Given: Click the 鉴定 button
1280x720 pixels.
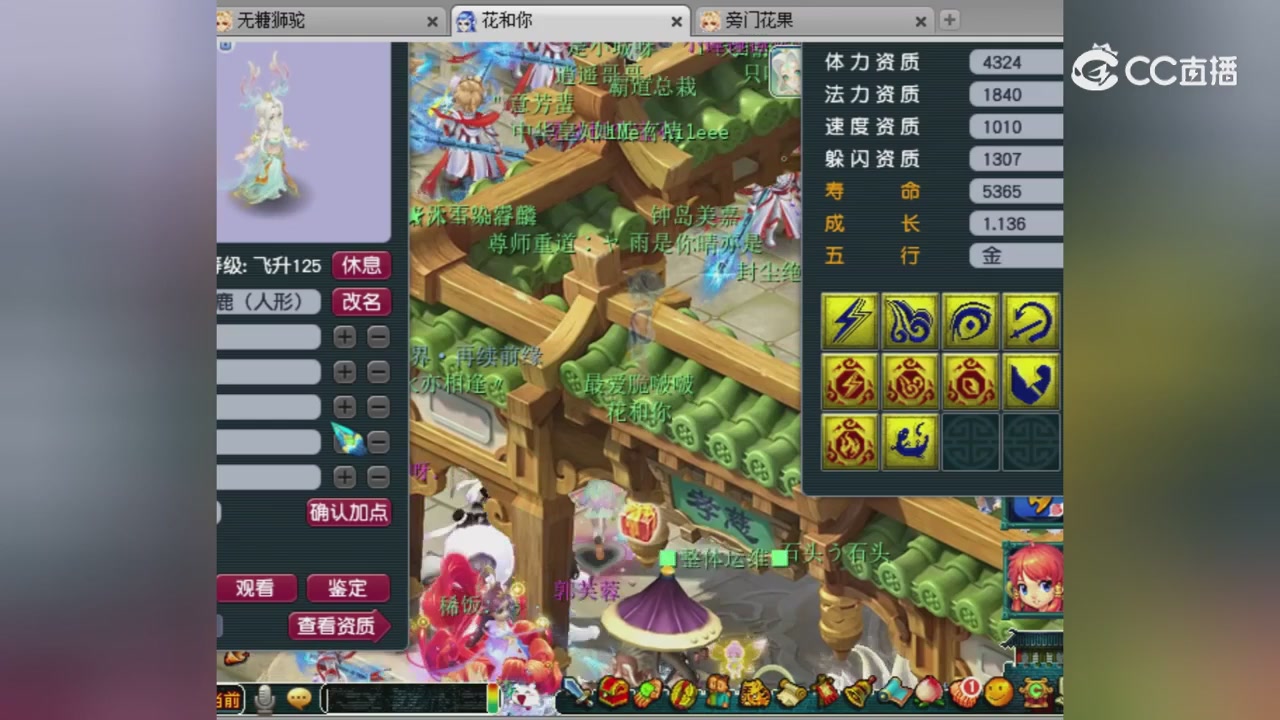Looking at the screenshot, I should click(348, 589).
